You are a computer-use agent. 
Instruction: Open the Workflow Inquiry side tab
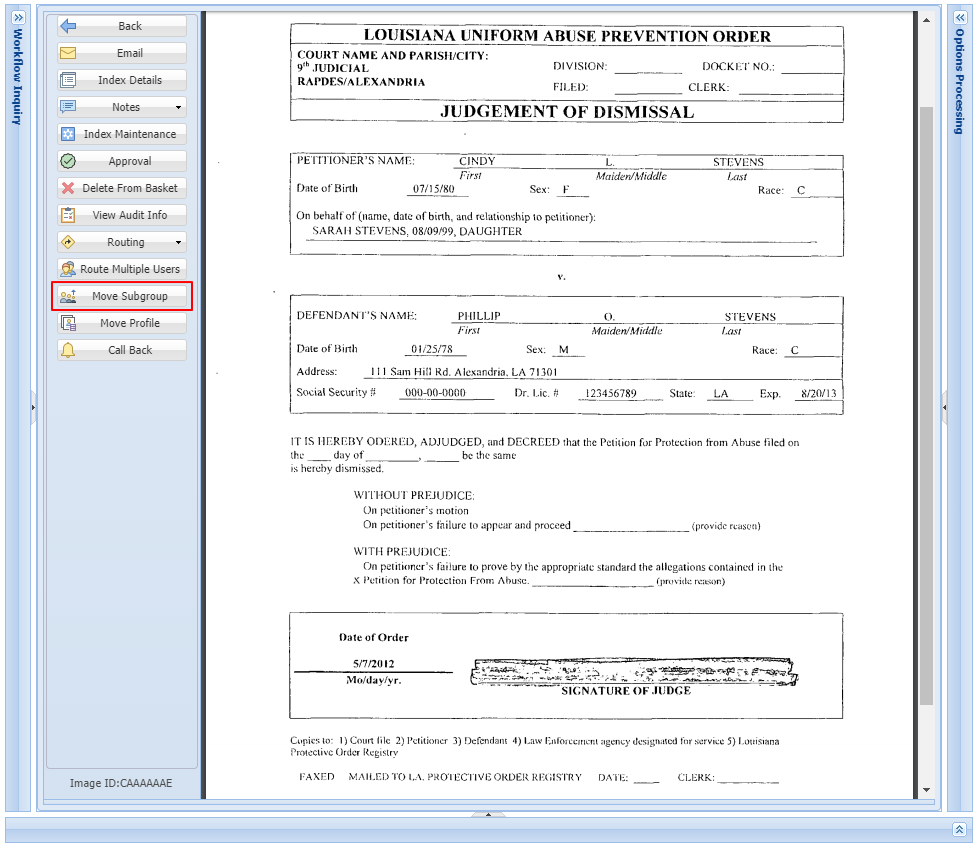tap(17, 77)
